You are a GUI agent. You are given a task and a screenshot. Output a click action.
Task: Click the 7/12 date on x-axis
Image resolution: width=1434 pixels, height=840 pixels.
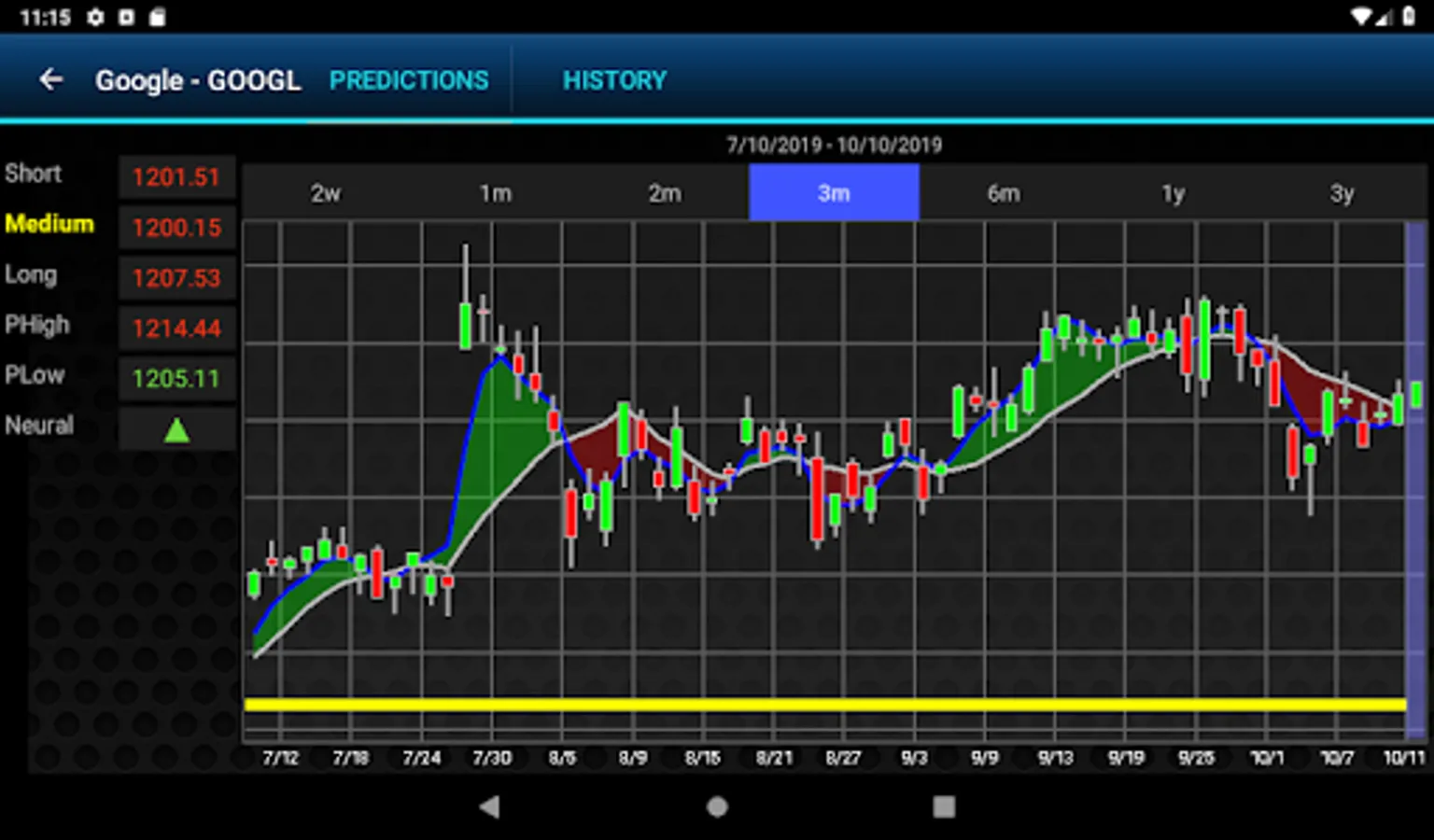(x=280, y=758)
